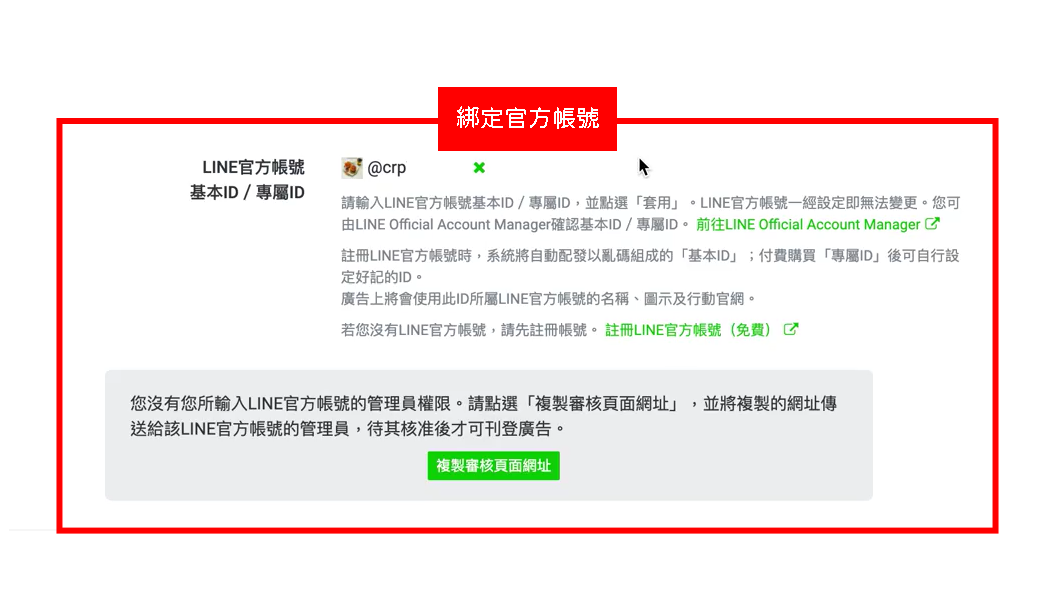
Task: Click the notice line starting 您沒有您所輸入
Action: click(483, 403)
